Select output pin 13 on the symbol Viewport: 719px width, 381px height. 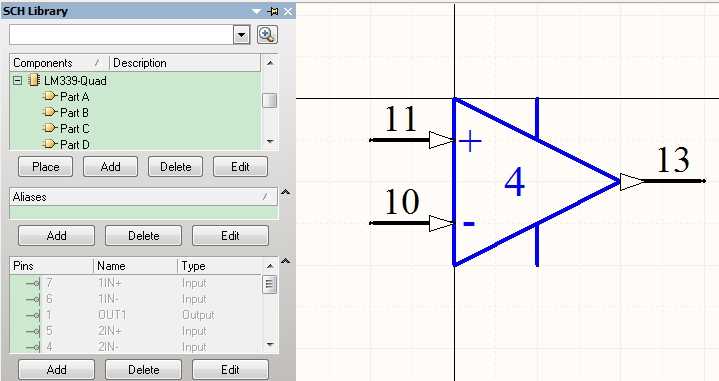(x=663, y=181)
